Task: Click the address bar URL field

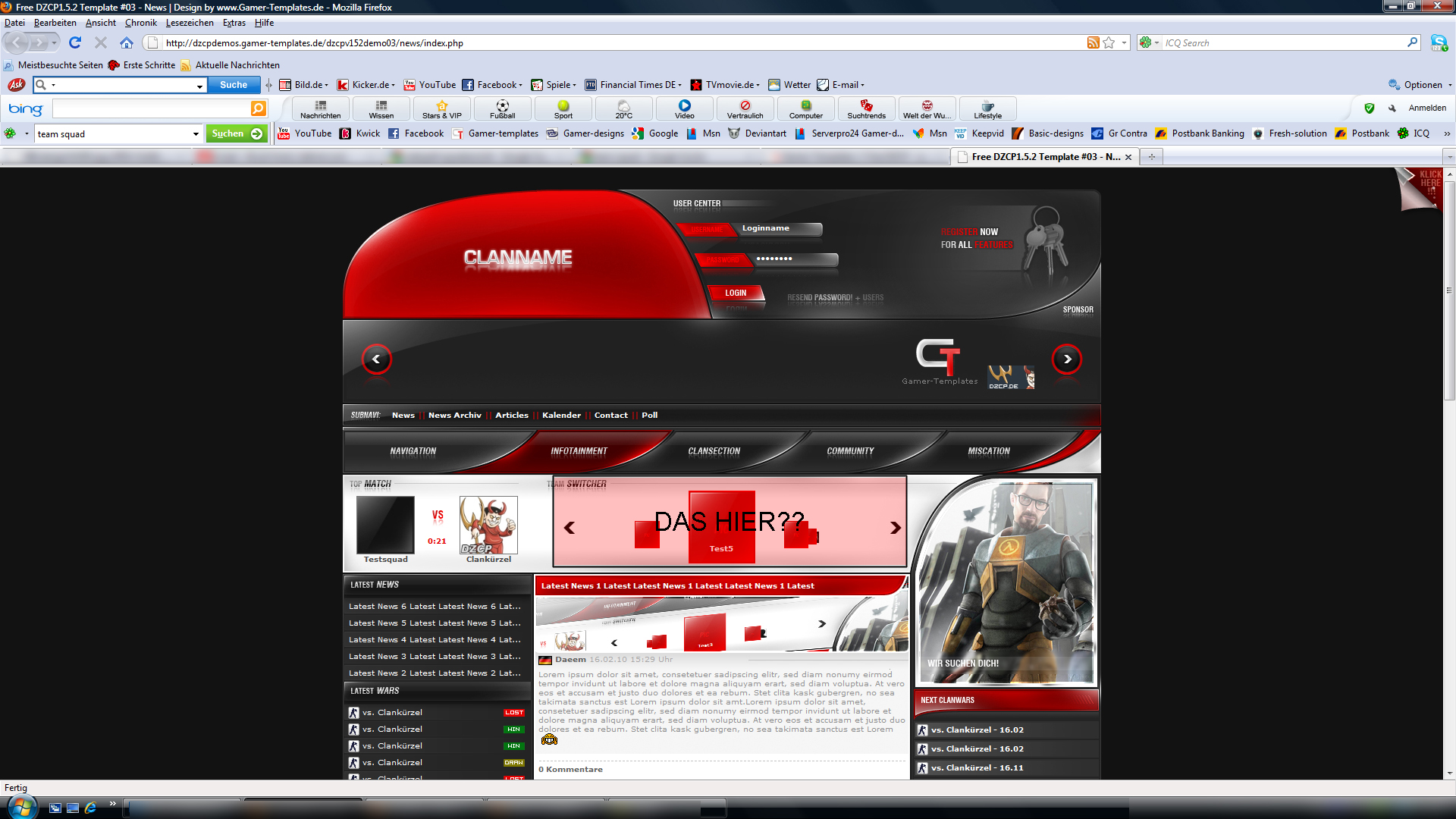Action: (x=622, y=43)
